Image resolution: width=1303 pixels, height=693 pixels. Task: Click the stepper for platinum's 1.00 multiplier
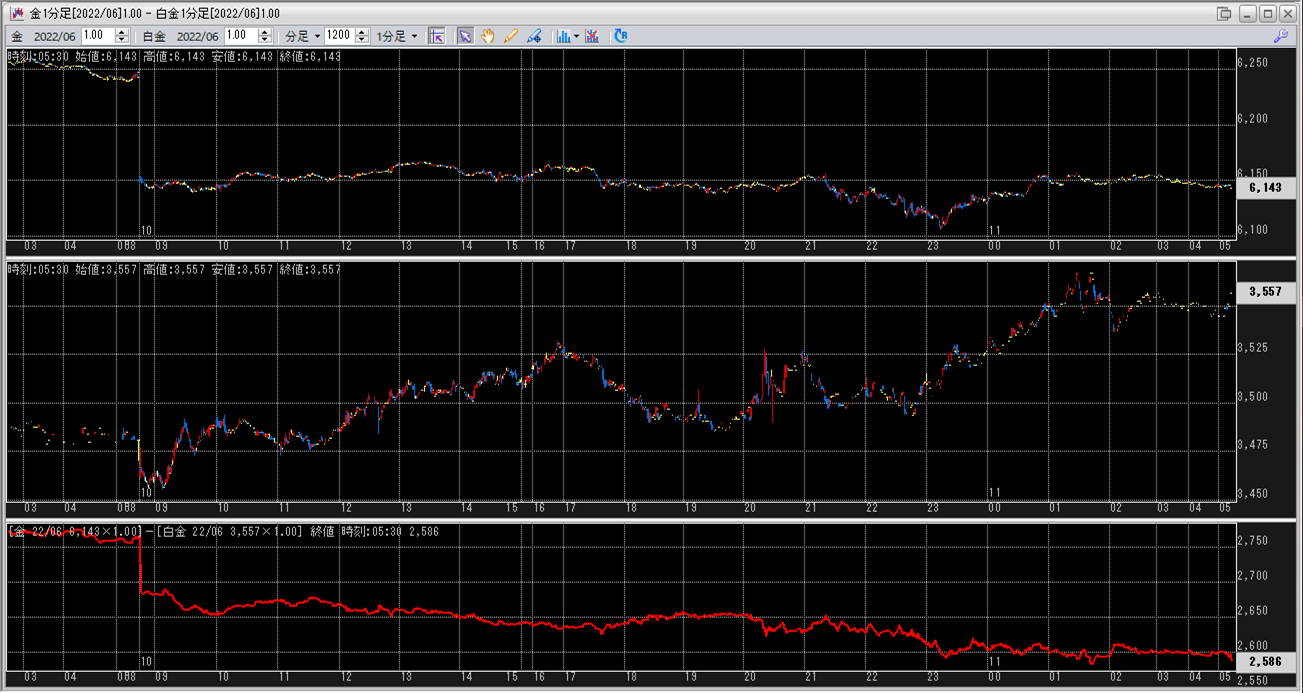click(265, 36)
